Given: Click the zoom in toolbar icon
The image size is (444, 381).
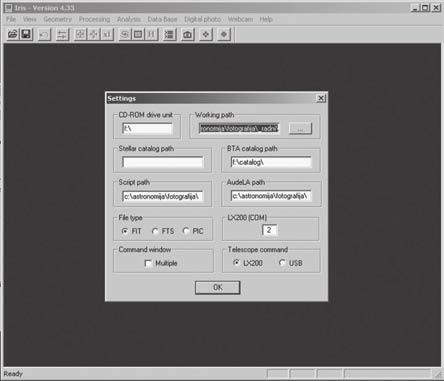Looking at the screenshot, I should [x=80, y=34].
